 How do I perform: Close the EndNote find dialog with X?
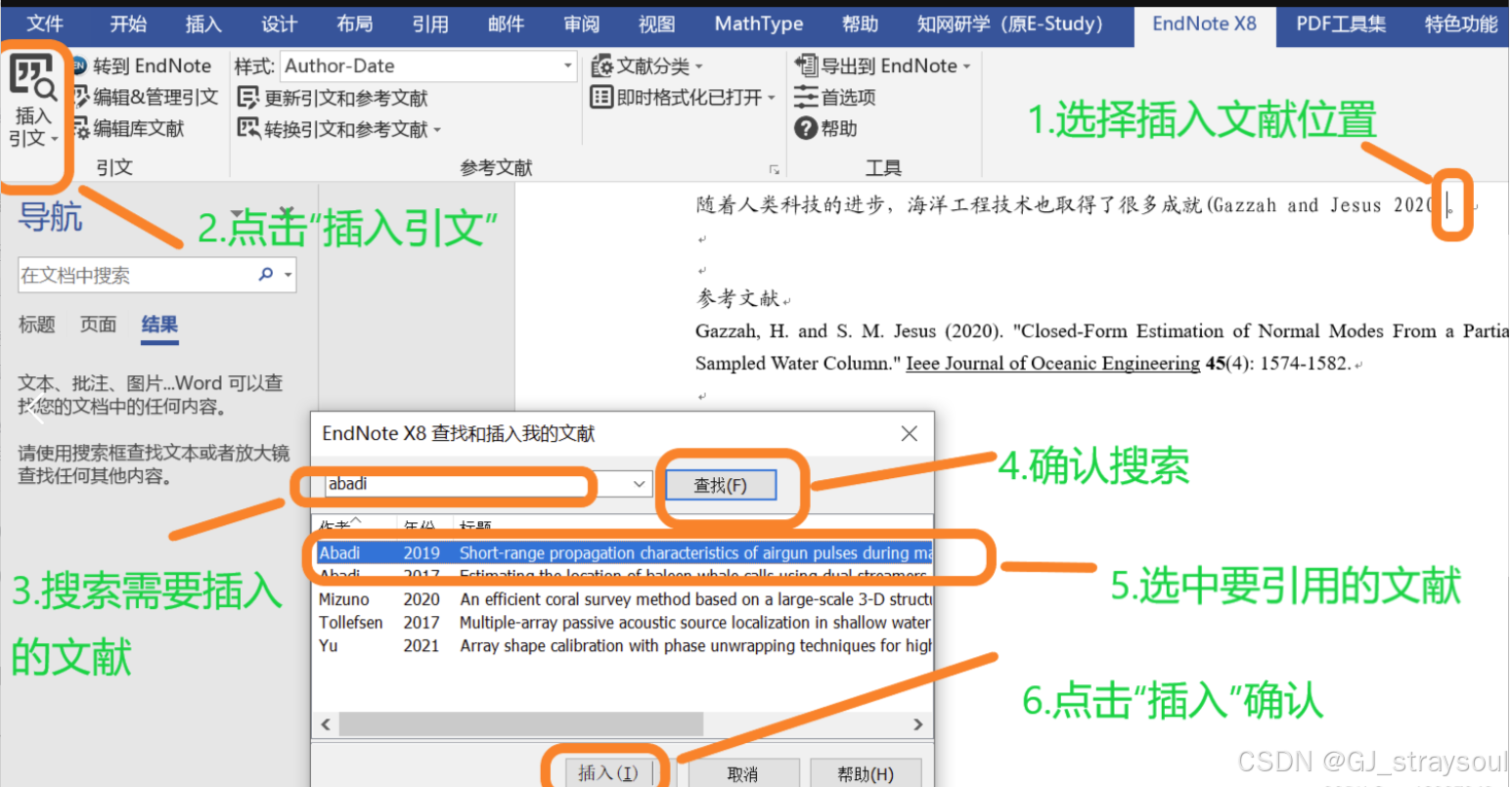pyautogui.click(x=909, y=433)
